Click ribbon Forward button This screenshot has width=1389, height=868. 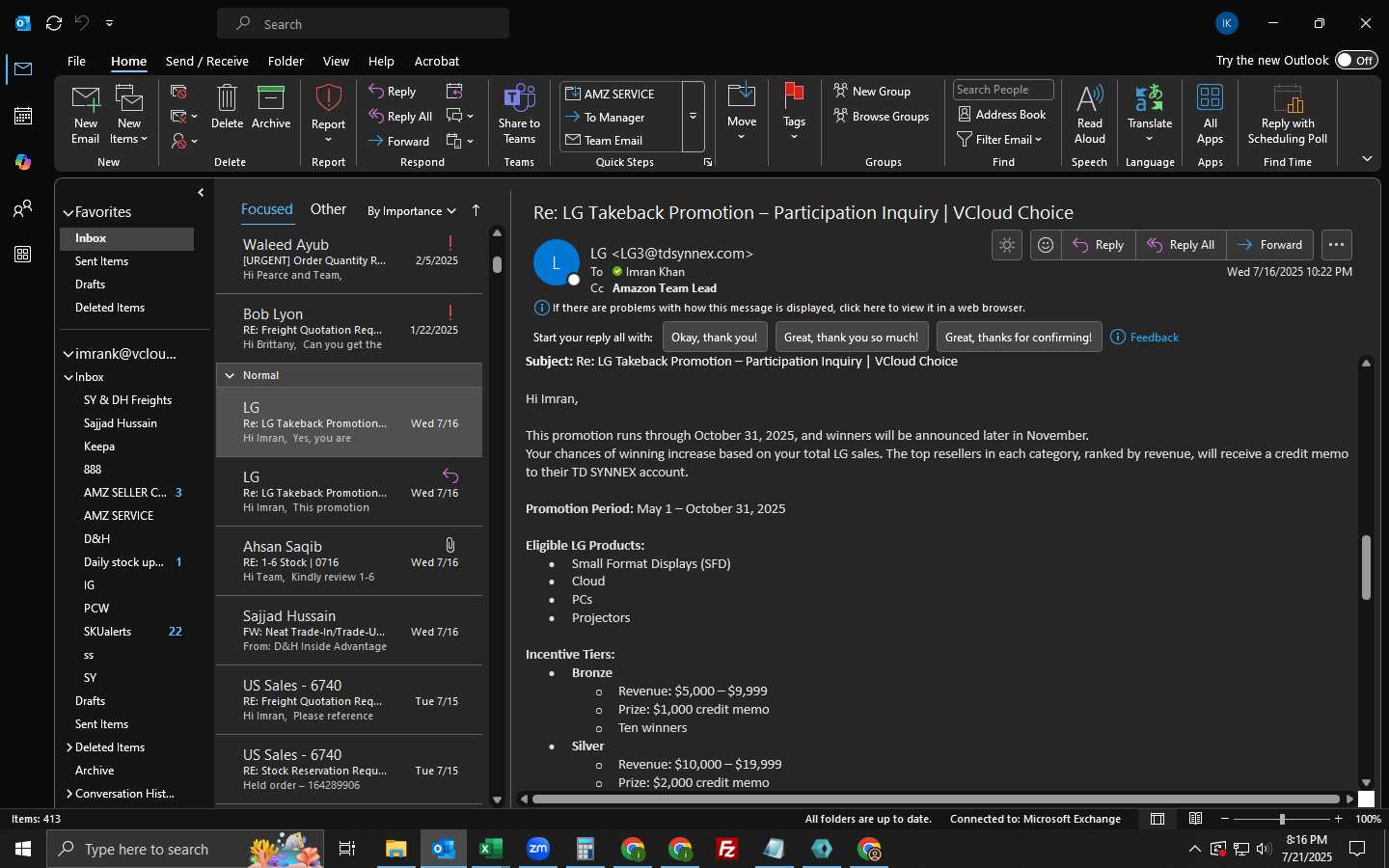tap(399, 141)
